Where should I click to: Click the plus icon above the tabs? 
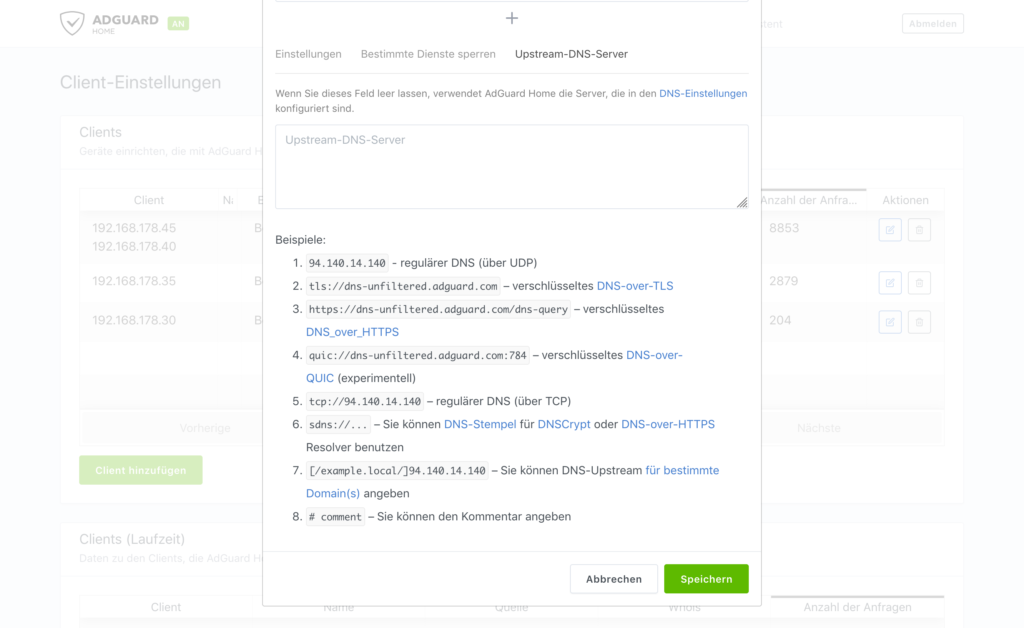[x=511, y=18]
